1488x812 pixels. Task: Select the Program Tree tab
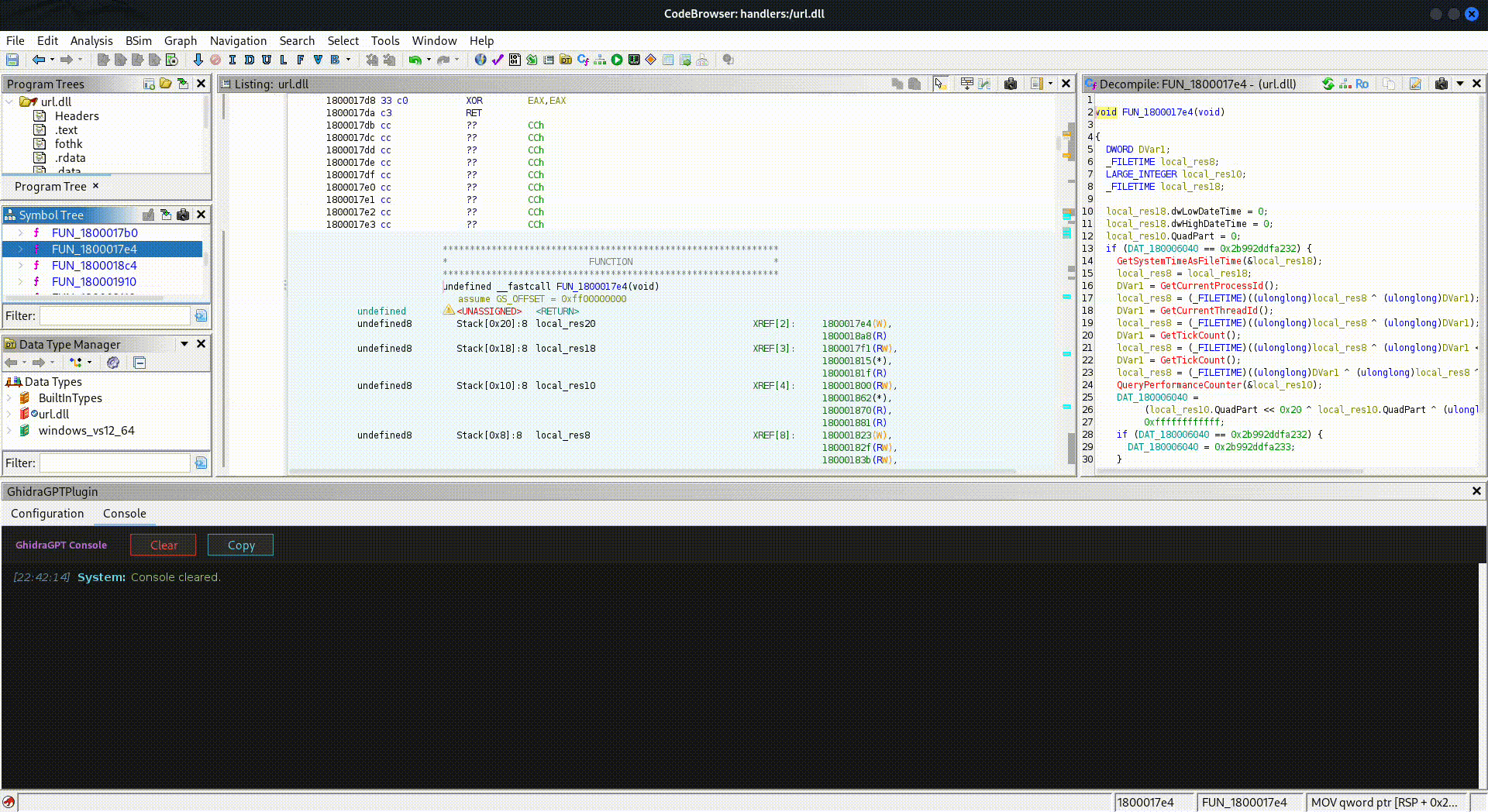[50, 187]
